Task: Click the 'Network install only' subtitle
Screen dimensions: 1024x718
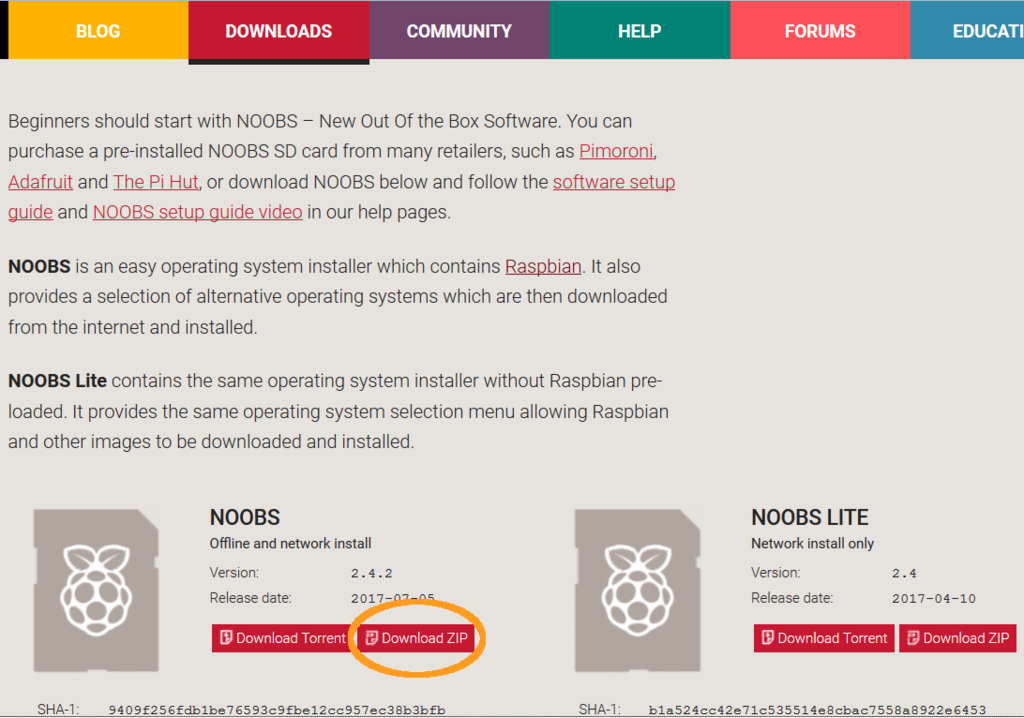Action: 812,544
